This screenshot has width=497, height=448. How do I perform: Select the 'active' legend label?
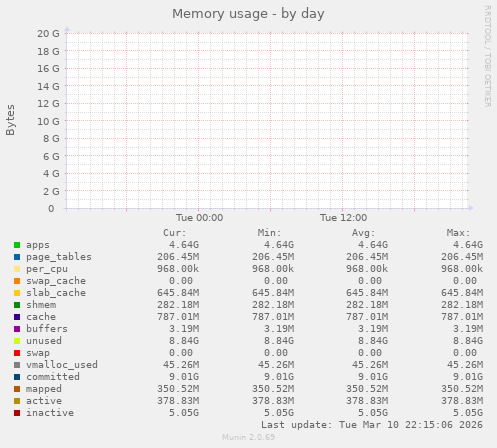44,401
